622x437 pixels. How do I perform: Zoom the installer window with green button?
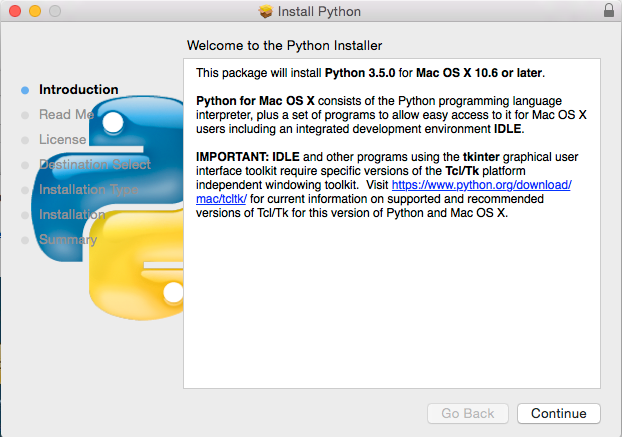coord(52,11)
